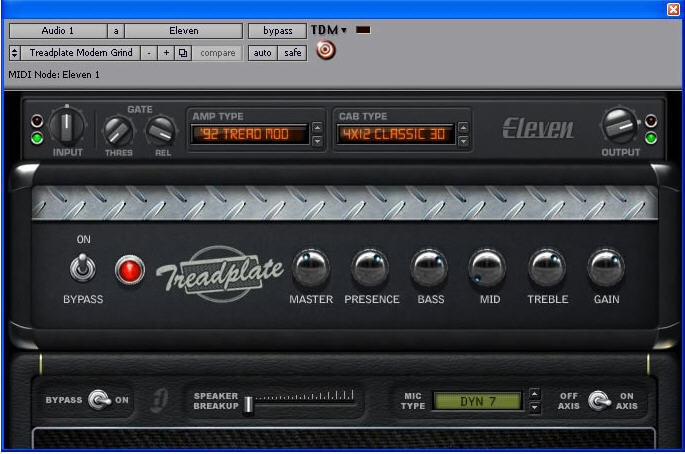Toggle plug-in bypass button
Viewport: 685px width, 454px height.
pos(277,31)
